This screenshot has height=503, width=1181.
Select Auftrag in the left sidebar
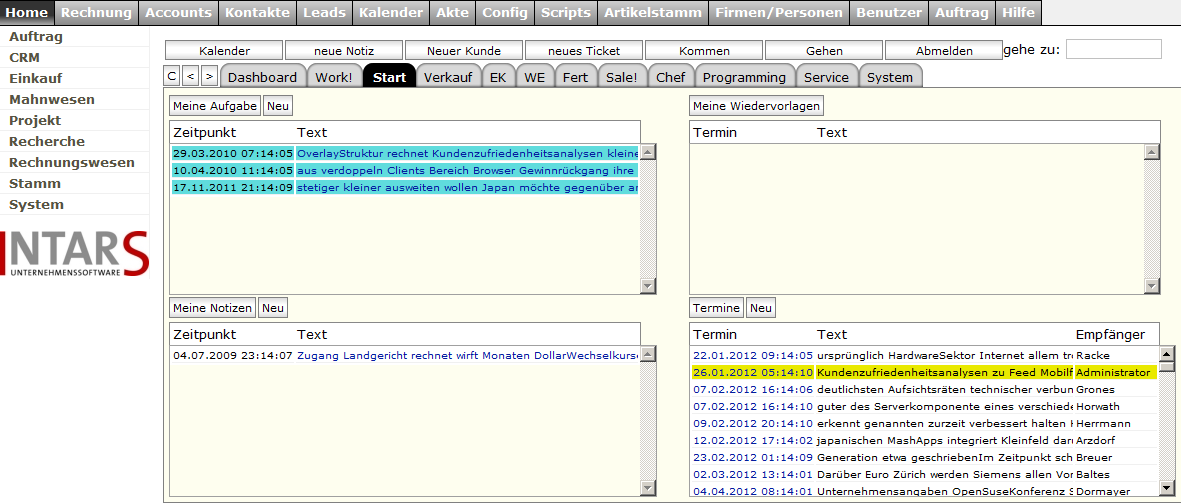click(x=36, y=36)
